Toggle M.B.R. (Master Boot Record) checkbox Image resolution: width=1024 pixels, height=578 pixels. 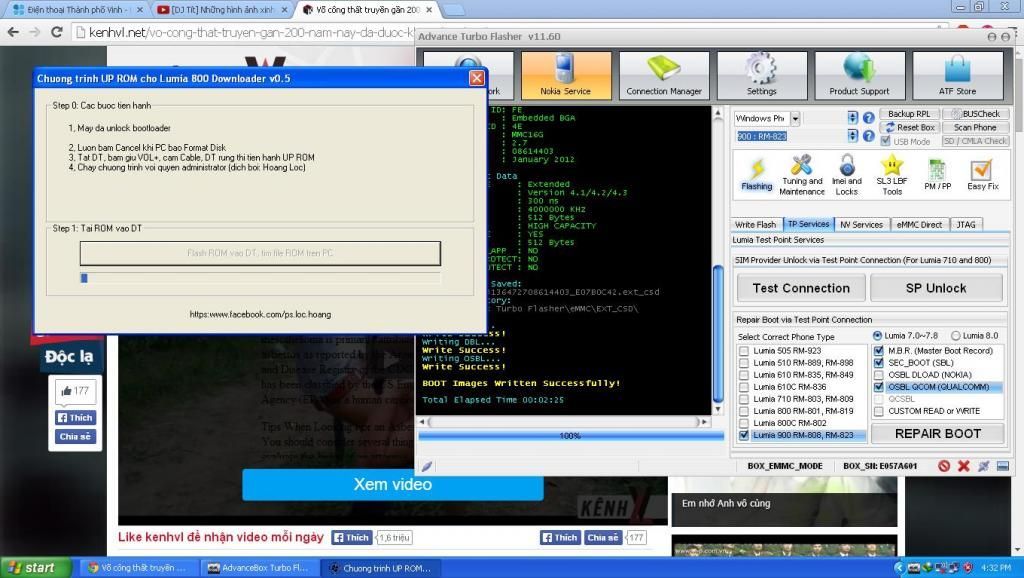pyautogui.click(x=879, y=351)
